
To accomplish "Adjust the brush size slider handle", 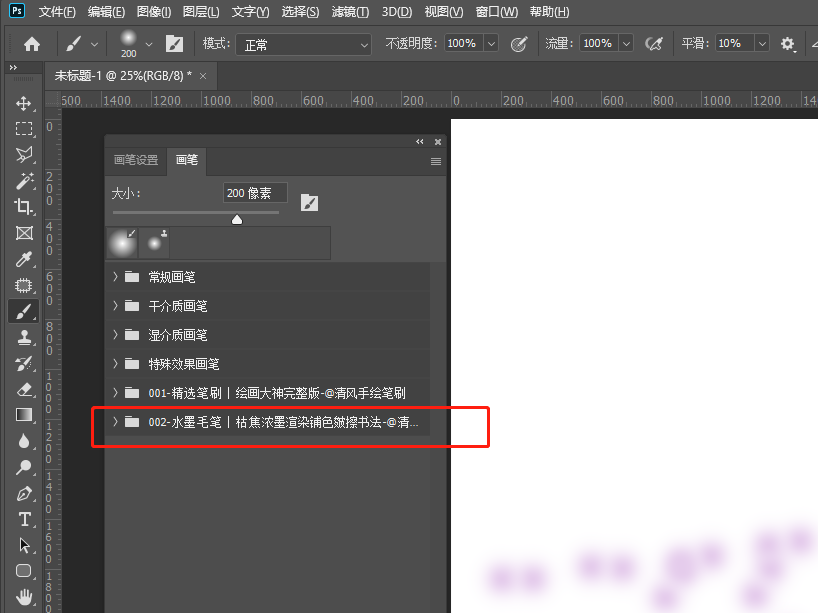I will coord(237,219).
